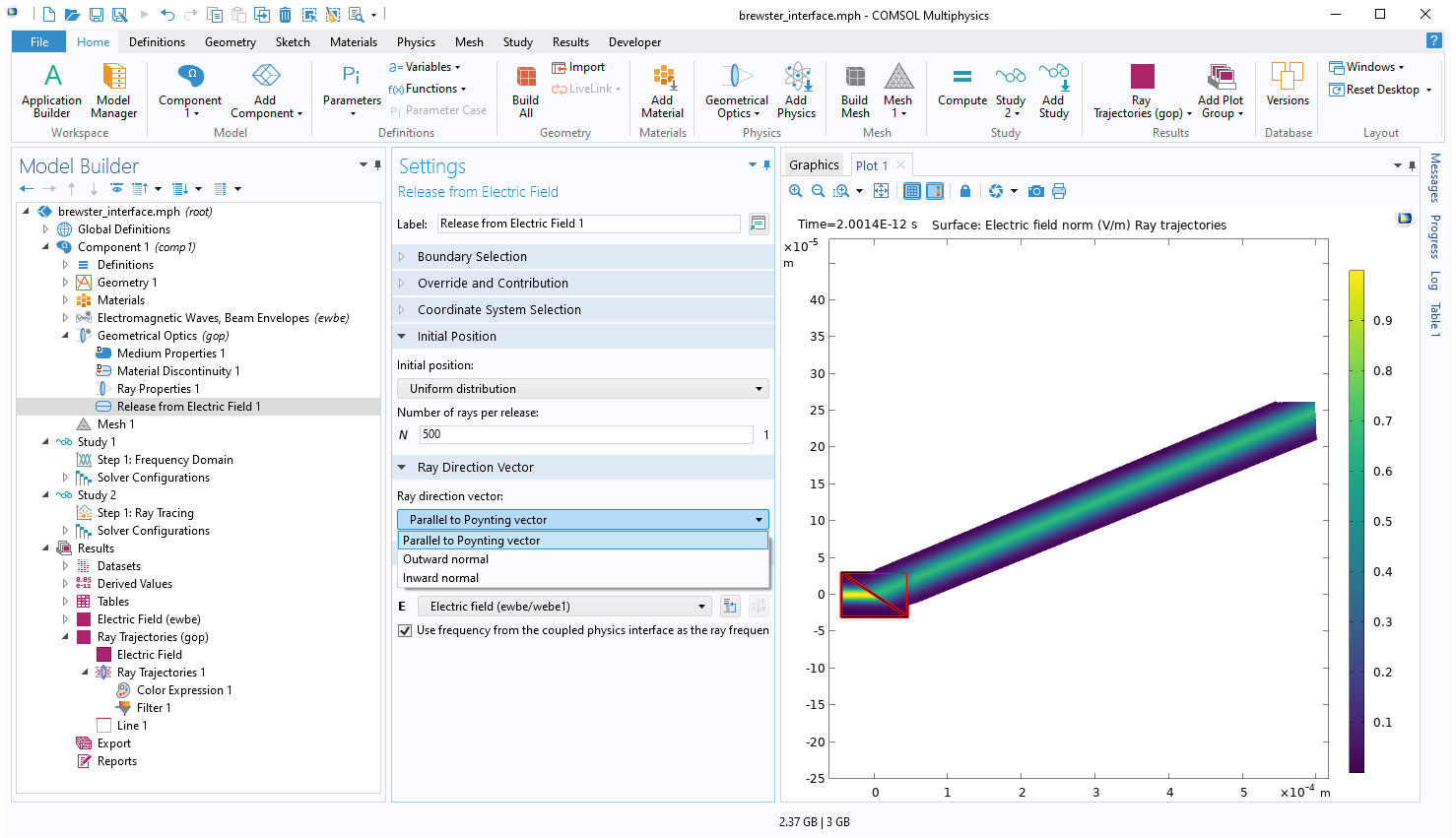Click the electric field color legend bar
The image size is (1456, 838).
tap(1357, 522)
